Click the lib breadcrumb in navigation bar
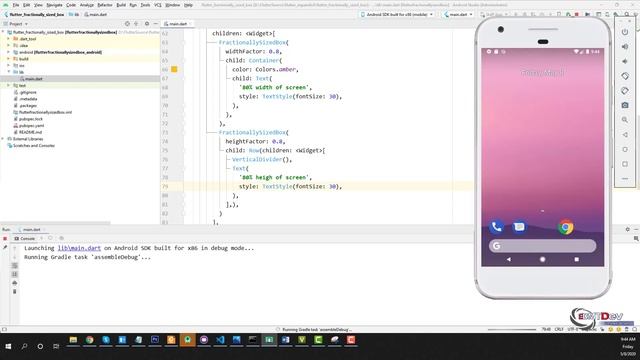The image size is (640, 360). pyautogui.click(x=75, y=14)
